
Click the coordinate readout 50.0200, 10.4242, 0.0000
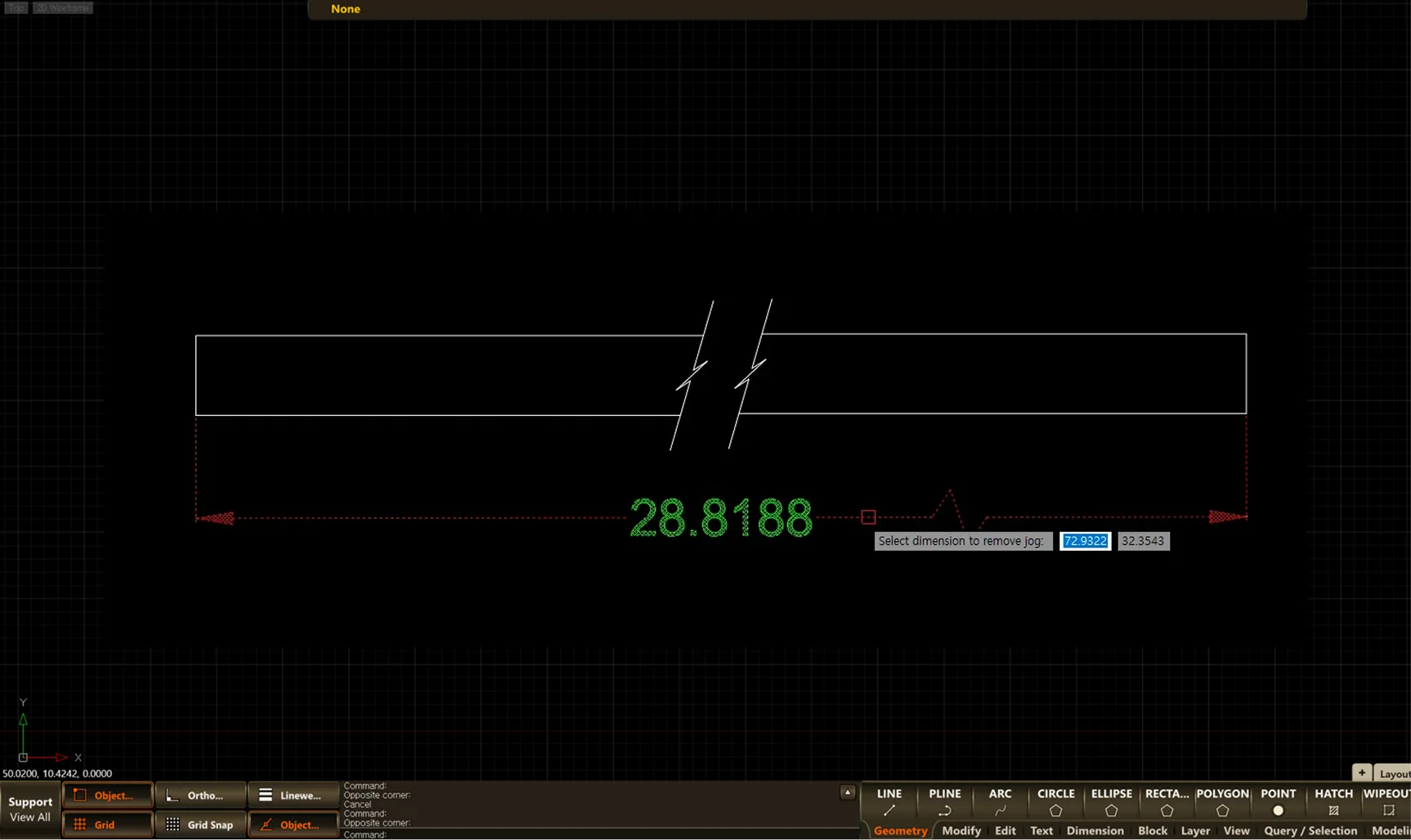[x=57, y=773]
